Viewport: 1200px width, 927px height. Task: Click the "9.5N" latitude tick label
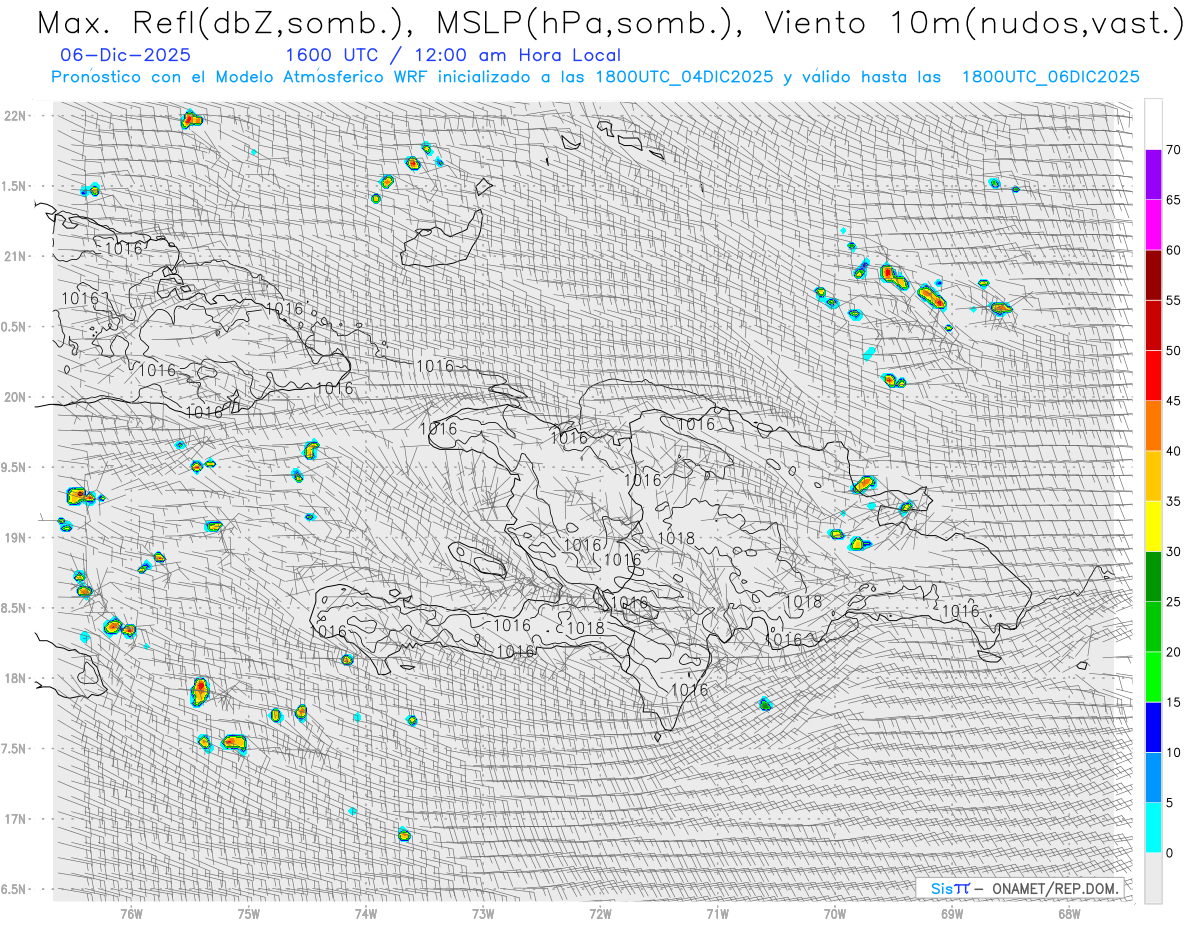coord(12,467)
